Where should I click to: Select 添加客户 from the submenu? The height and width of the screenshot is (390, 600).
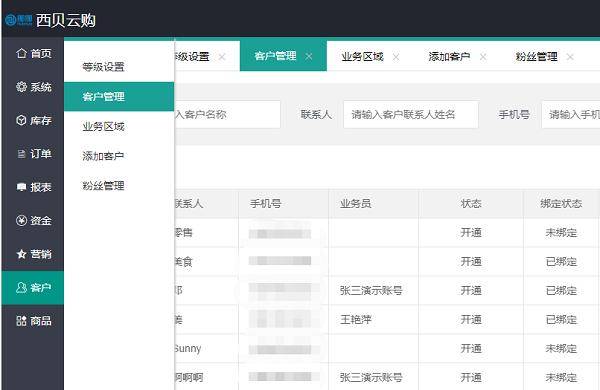pyautogui.click(x=103, y=156)
